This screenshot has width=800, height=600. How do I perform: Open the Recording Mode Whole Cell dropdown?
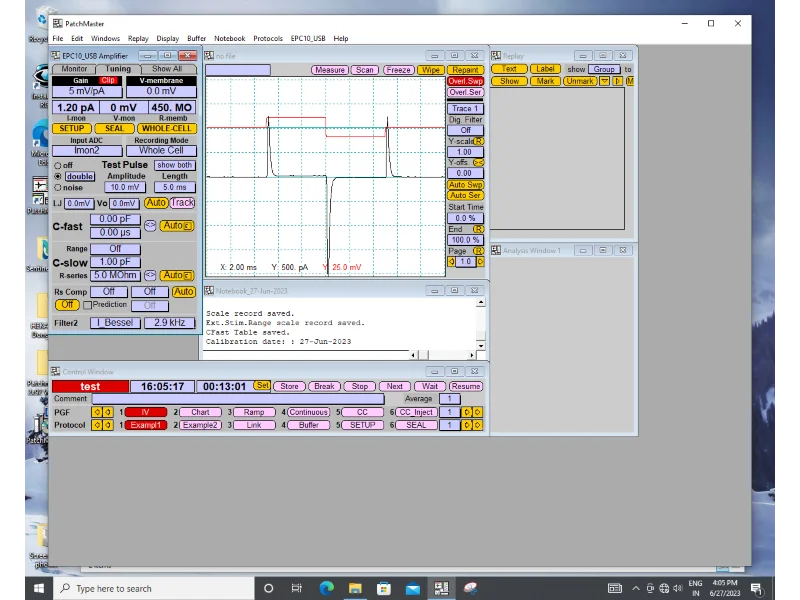click(161, 151)
